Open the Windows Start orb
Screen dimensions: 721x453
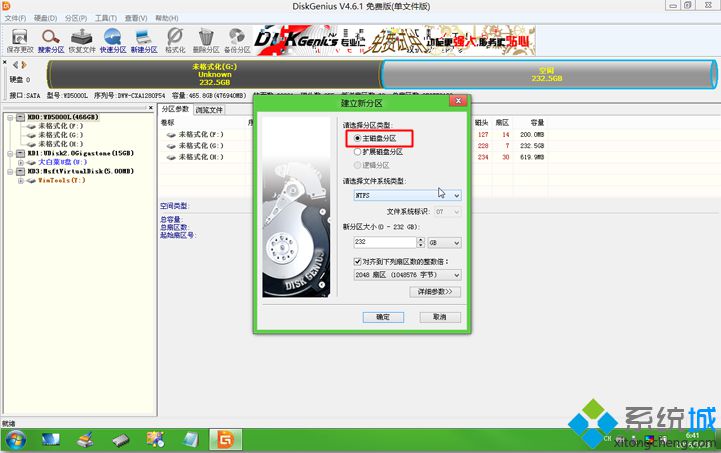[16, 440]
